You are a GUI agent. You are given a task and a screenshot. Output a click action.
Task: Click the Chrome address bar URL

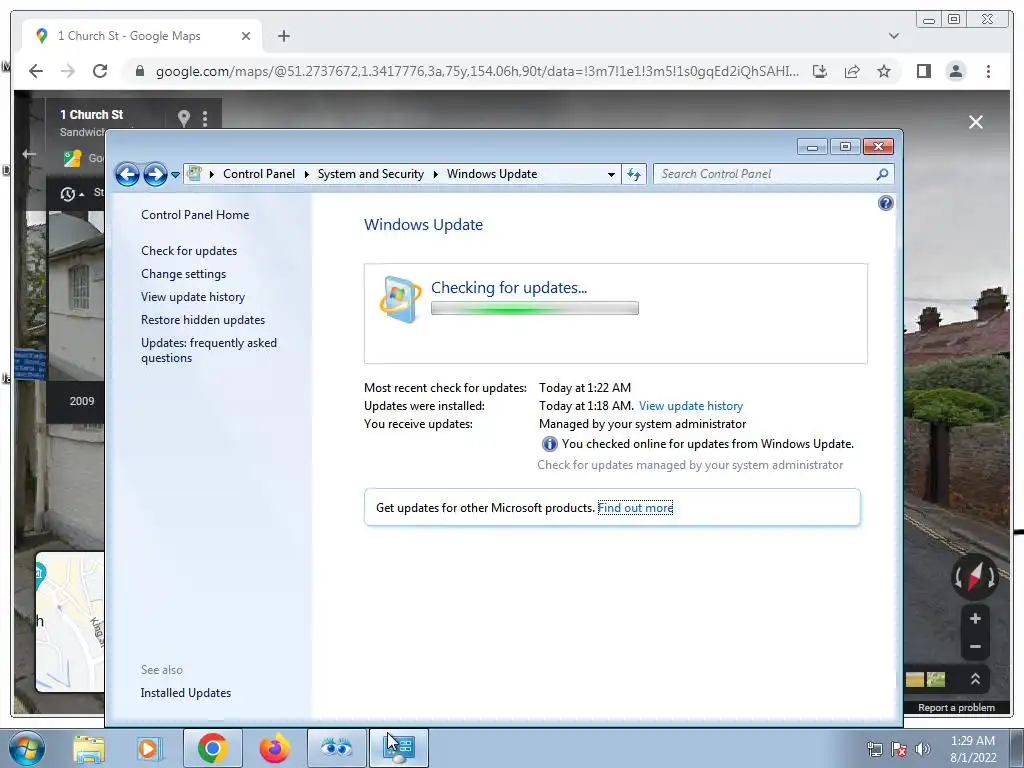tap(477, 71)
